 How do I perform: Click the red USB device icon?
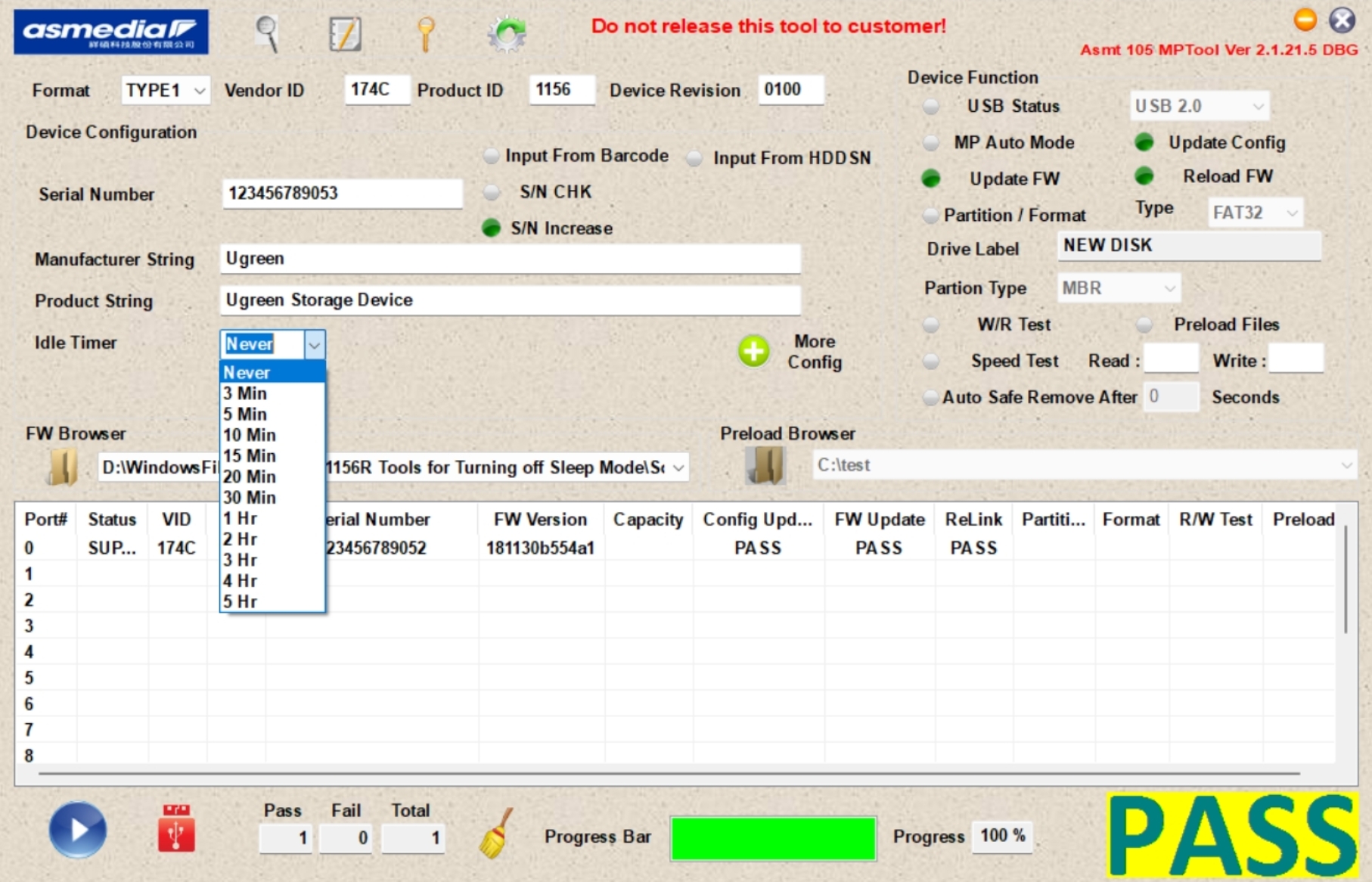click(x=176, y=829)
